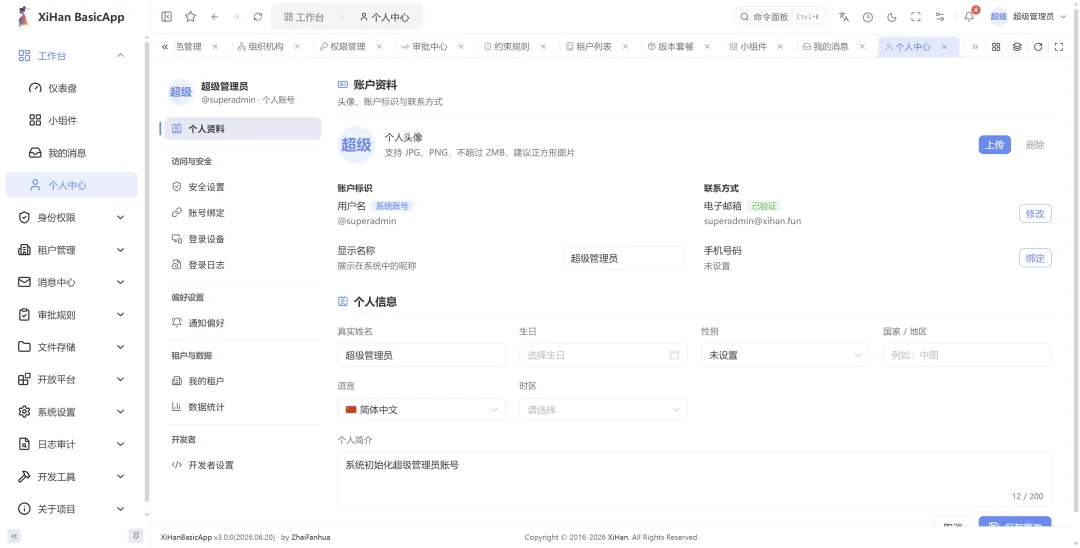Open 登录日志 in profile menu
Image resolution: width=1080 pixels, height=548 pixels.
coord(243,264)
